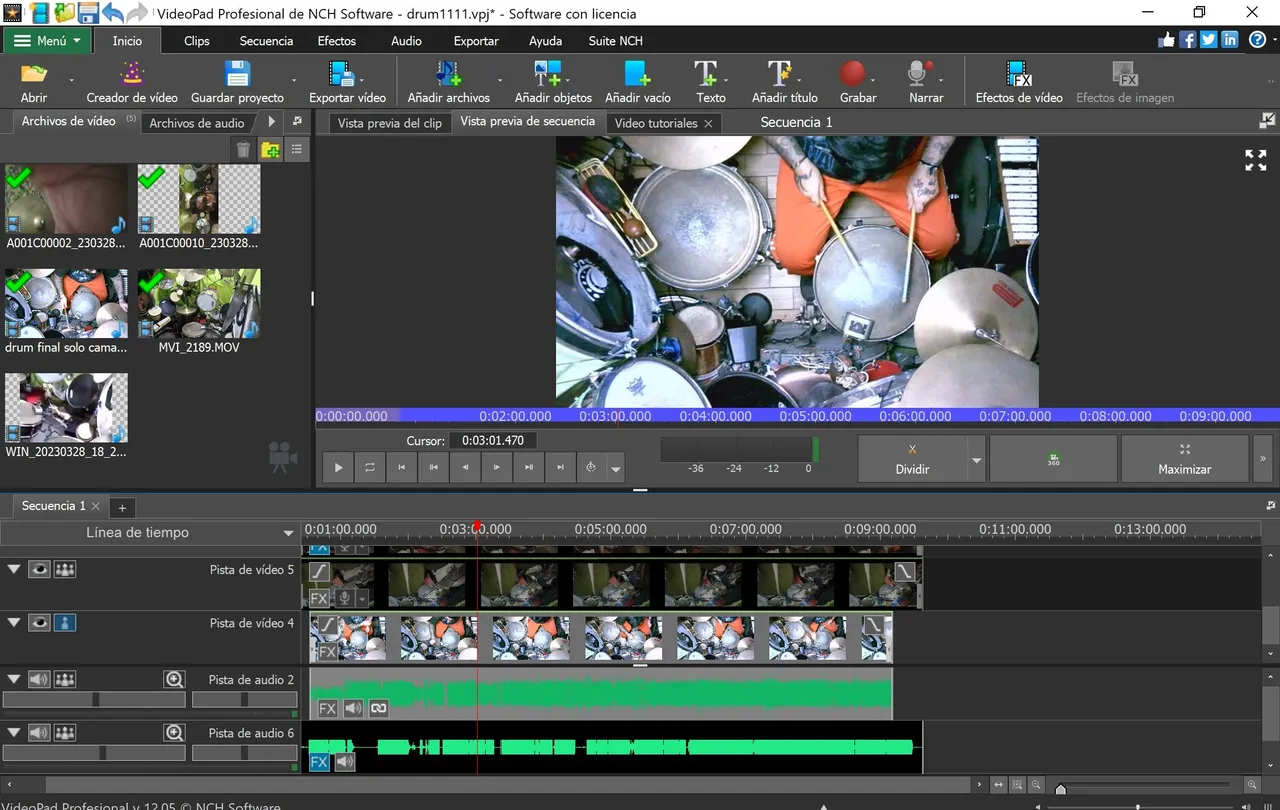This screenshot has width=1280, height=810.
Task: Switch to the Vista previa del clip tab
Action: 390,123
